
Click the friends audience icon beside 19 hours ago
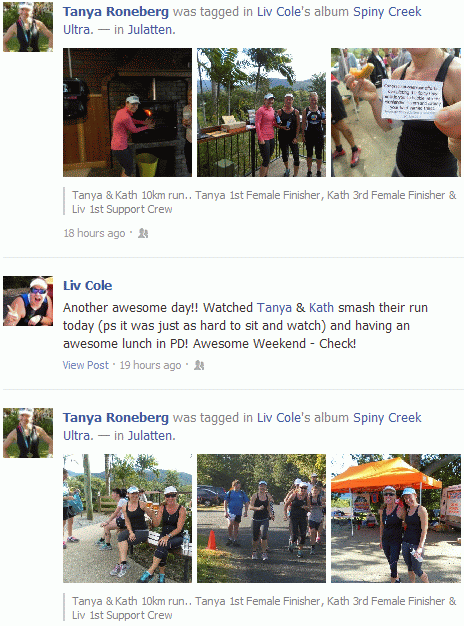[199, 365]
